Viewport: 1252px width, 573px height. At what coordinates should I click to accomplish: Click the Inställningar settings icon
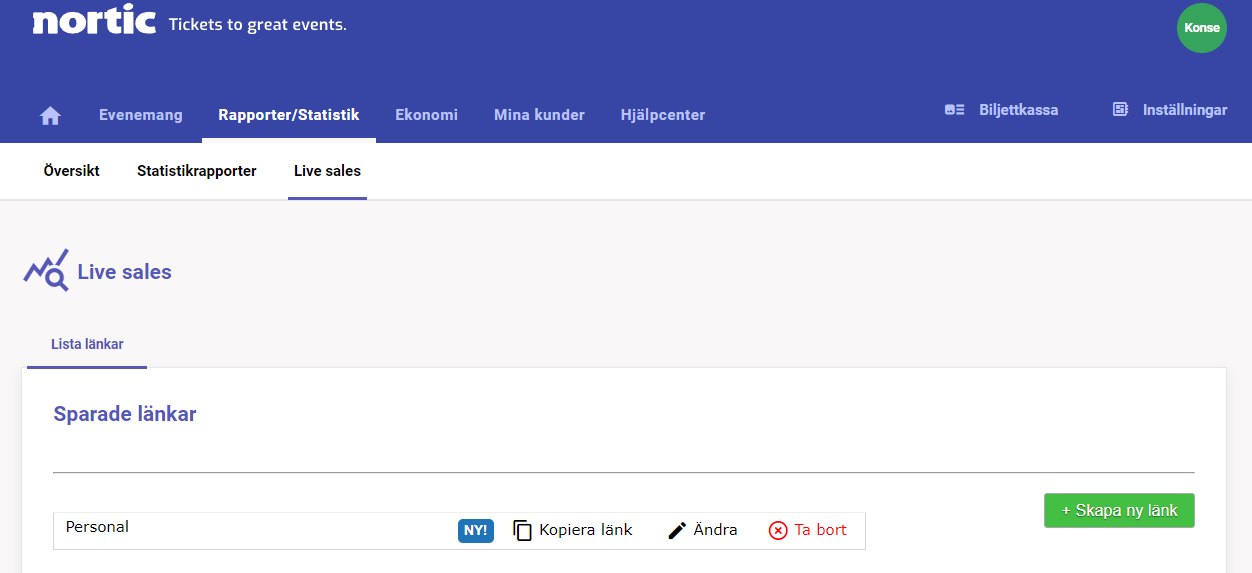coord(1120,110)
